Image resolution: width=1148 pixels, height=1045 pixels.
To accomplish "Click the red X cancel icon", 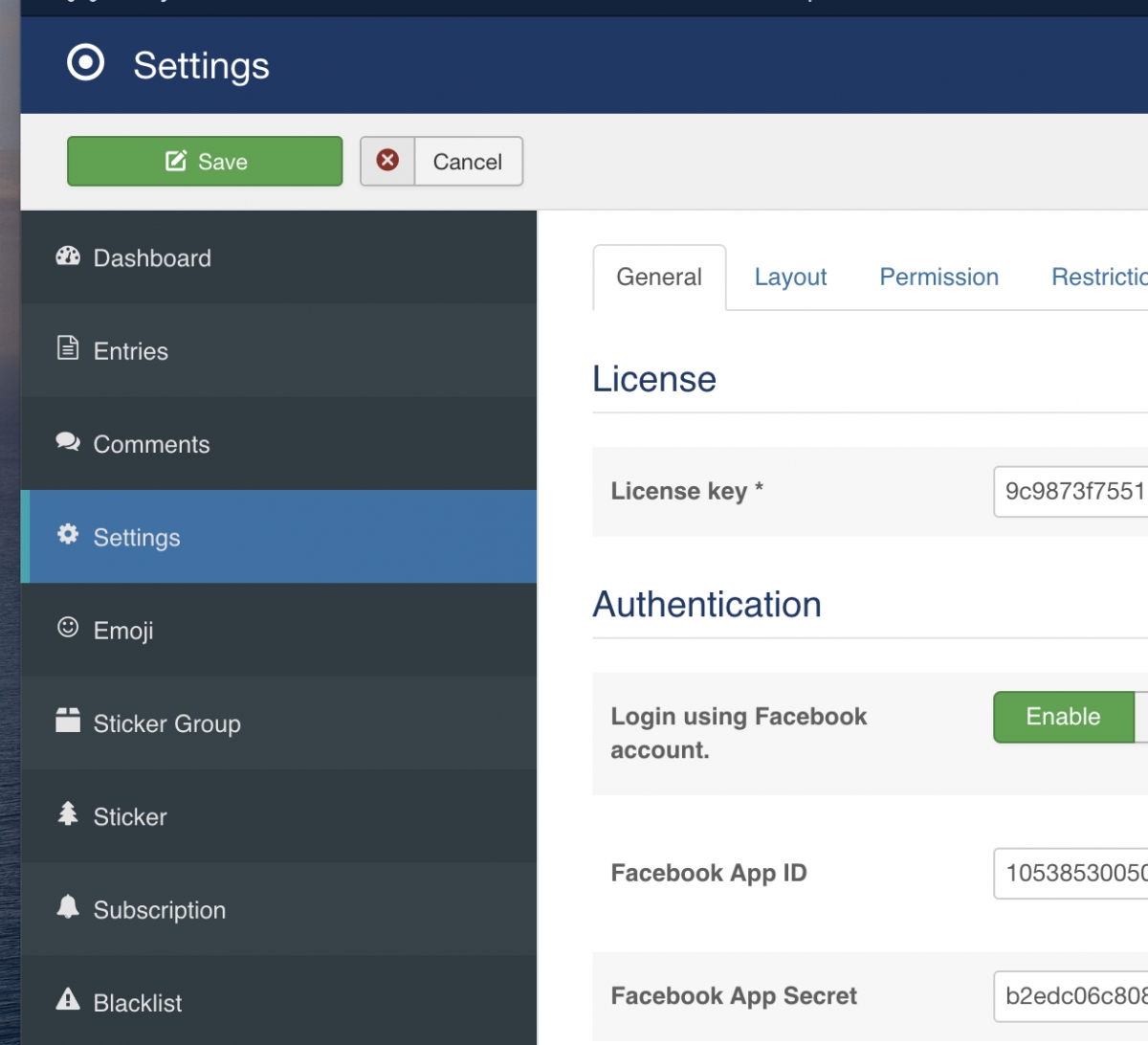I will click(387, 161).
